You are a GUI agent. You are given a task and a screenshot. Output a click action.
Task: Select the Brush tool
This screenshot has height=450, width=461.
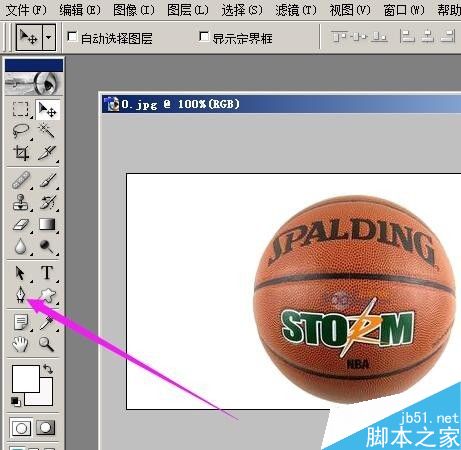(x=47, y=180)
